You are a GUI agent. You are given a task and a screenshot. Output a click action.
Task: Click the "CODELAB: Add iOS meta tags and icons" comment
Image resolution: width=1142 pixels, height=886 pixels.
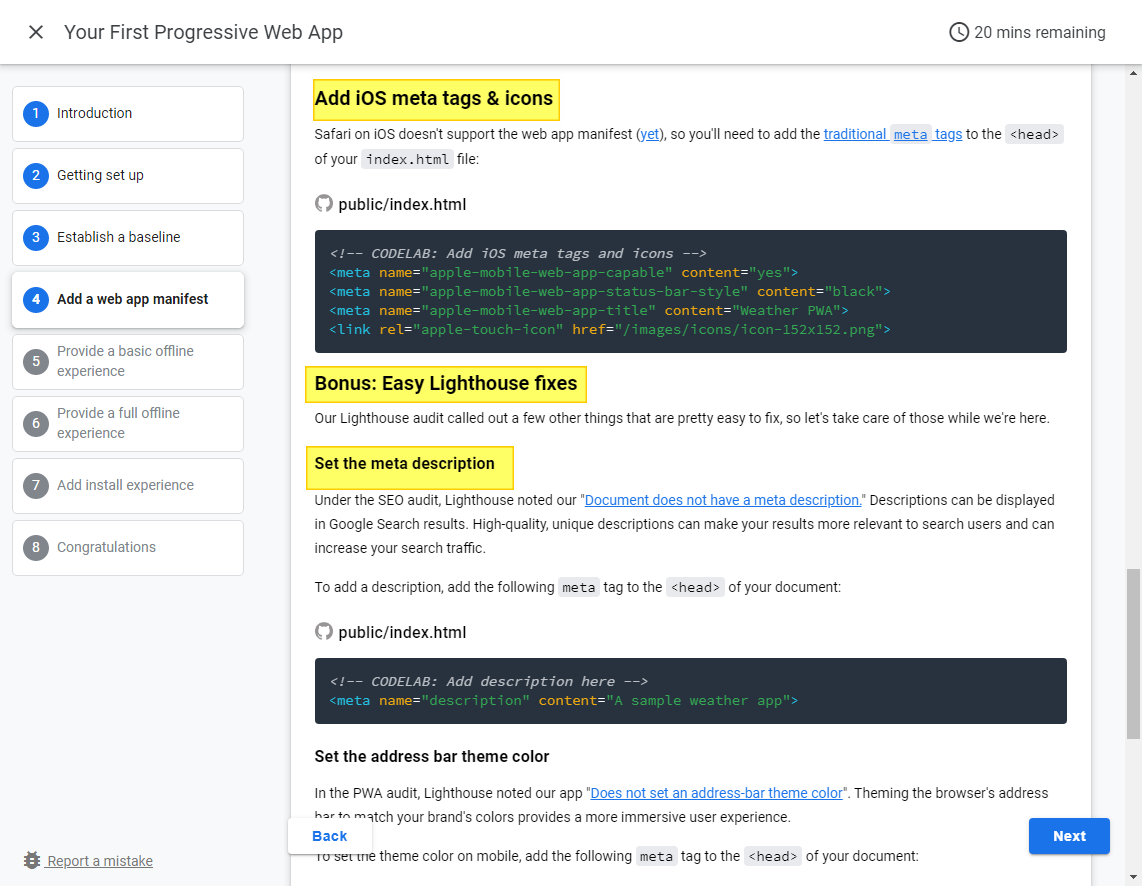point(518,253)
